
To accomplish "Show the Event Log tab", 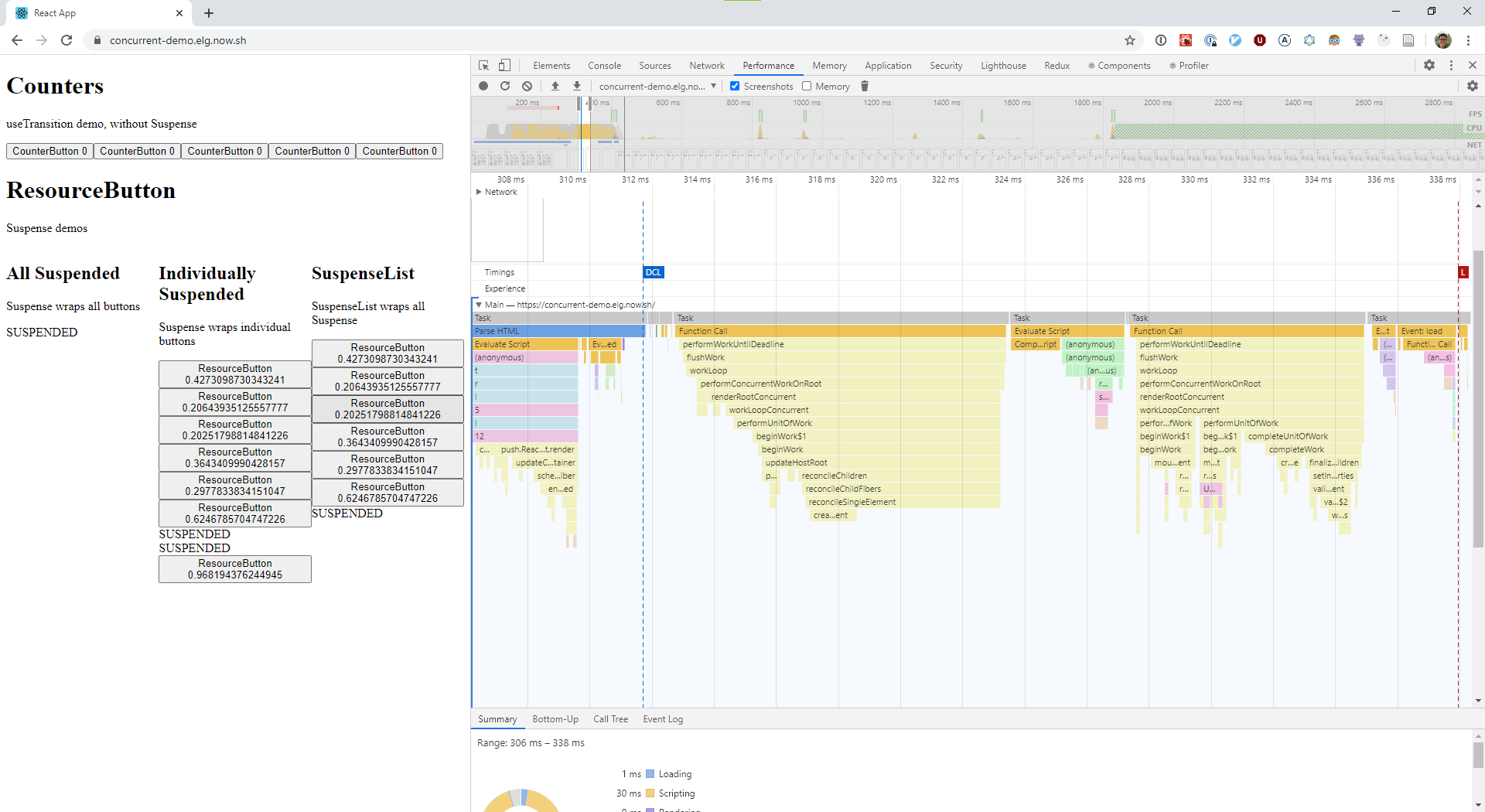I will (x=663, y=719).
